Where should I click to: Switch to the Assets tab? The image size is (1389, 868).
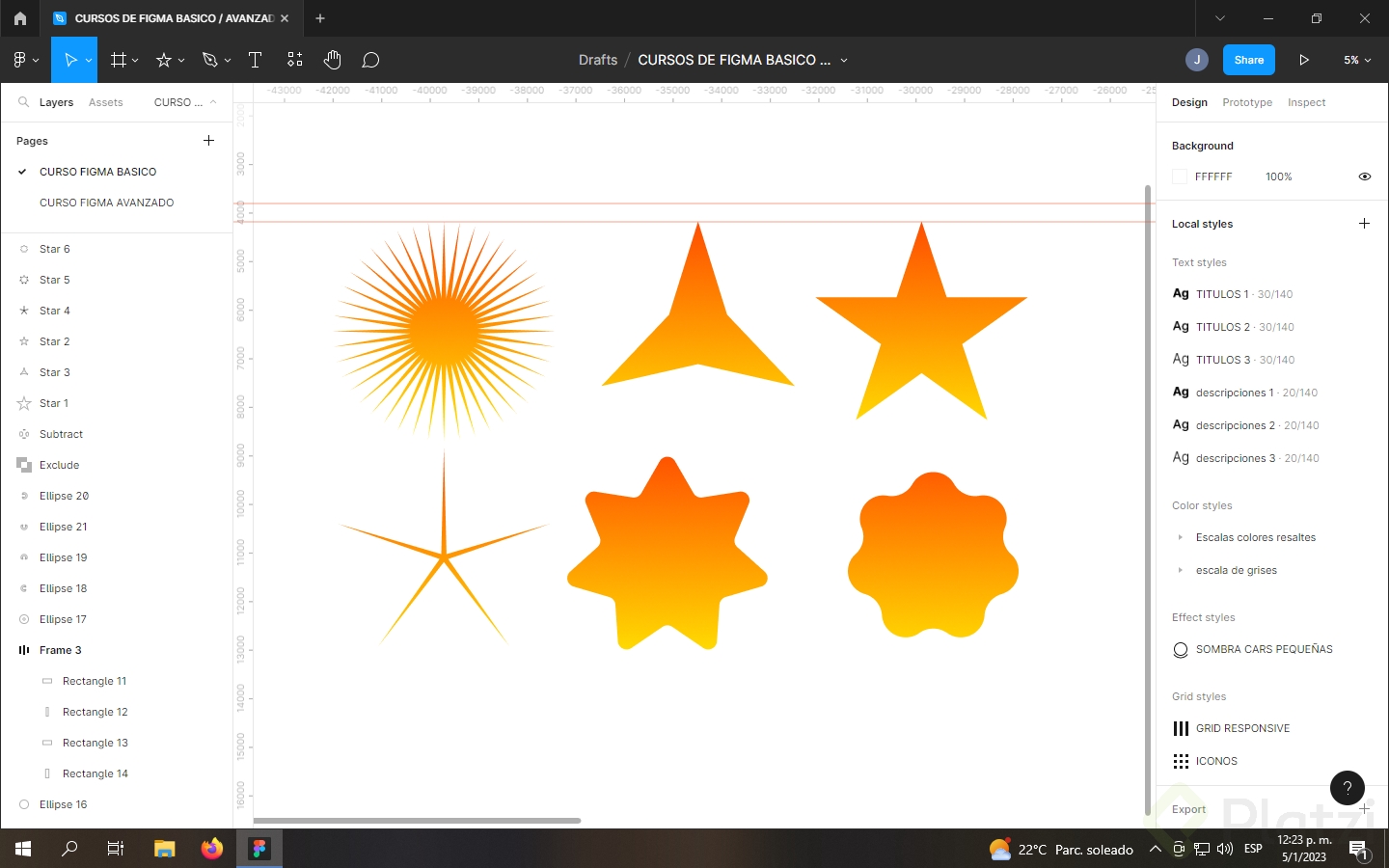pyautogui.click(x=106, y=102)
